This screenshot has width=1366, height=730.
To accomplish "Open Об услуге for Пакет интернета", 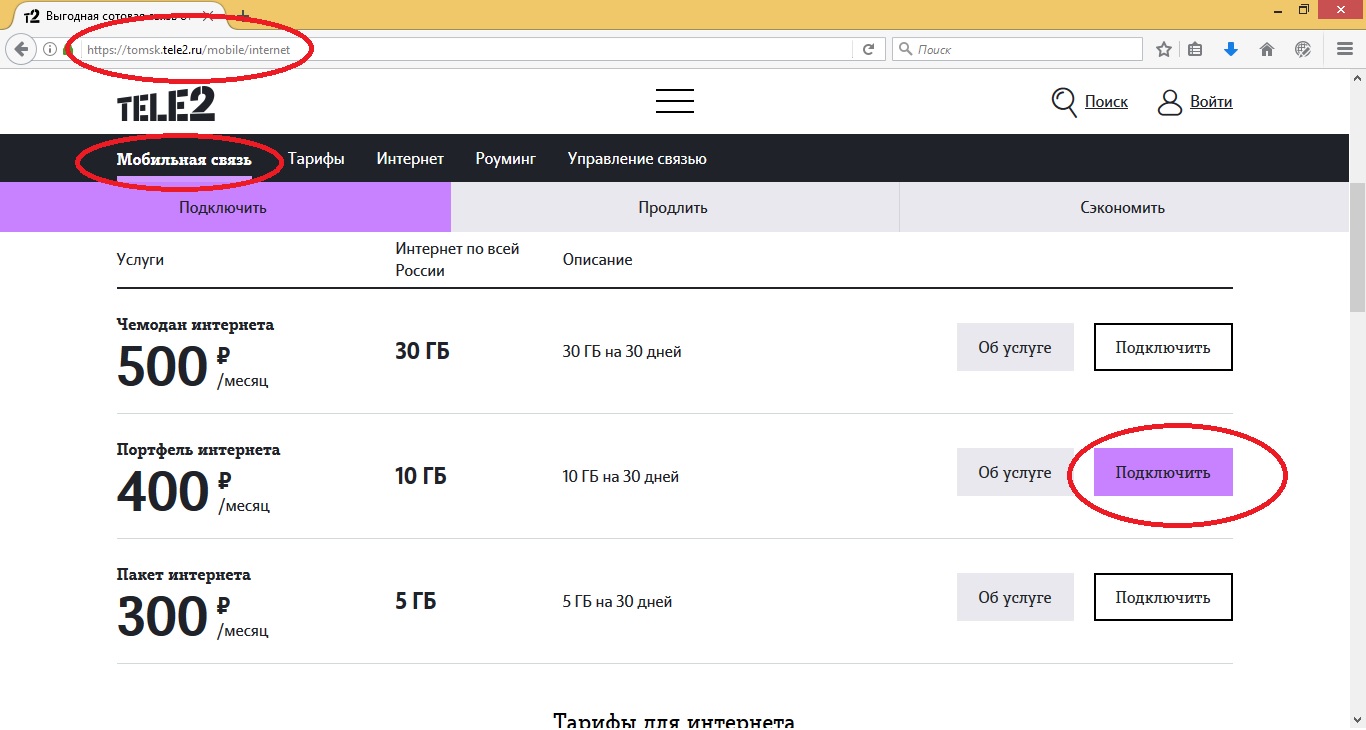I will [x=1015, y=597].
